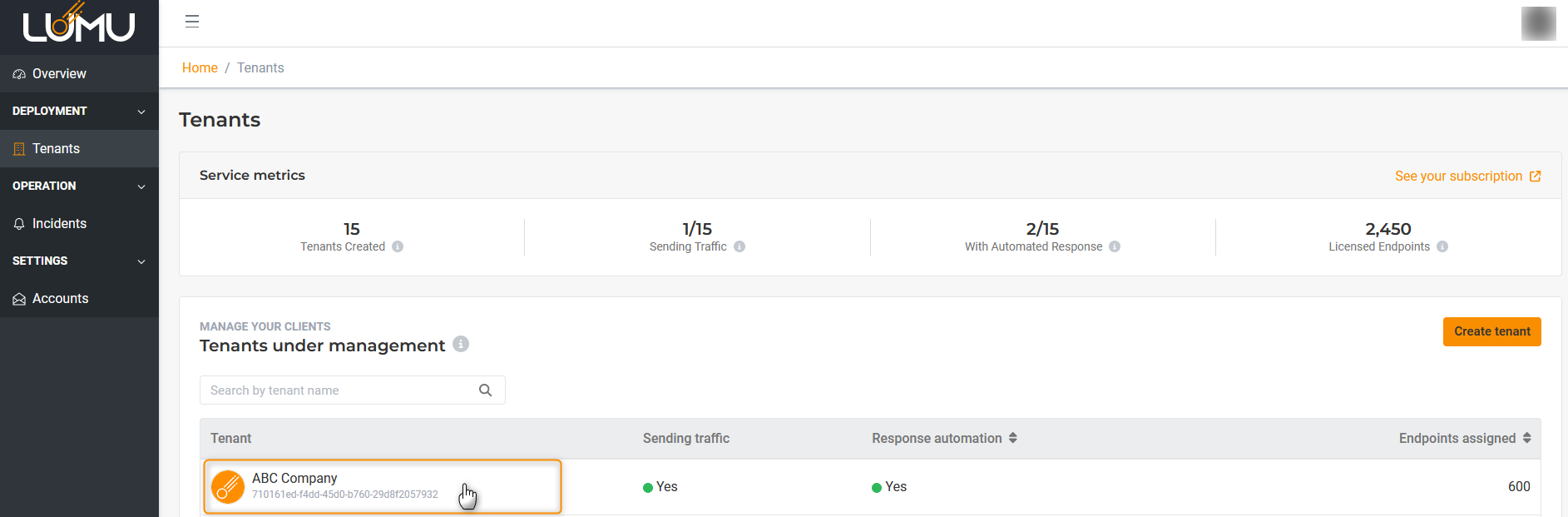Image resolution: width=1568 pixels, height=517 pixels.
Task: Click info icon beside Sending Traffic
Action: pos(739,246)
